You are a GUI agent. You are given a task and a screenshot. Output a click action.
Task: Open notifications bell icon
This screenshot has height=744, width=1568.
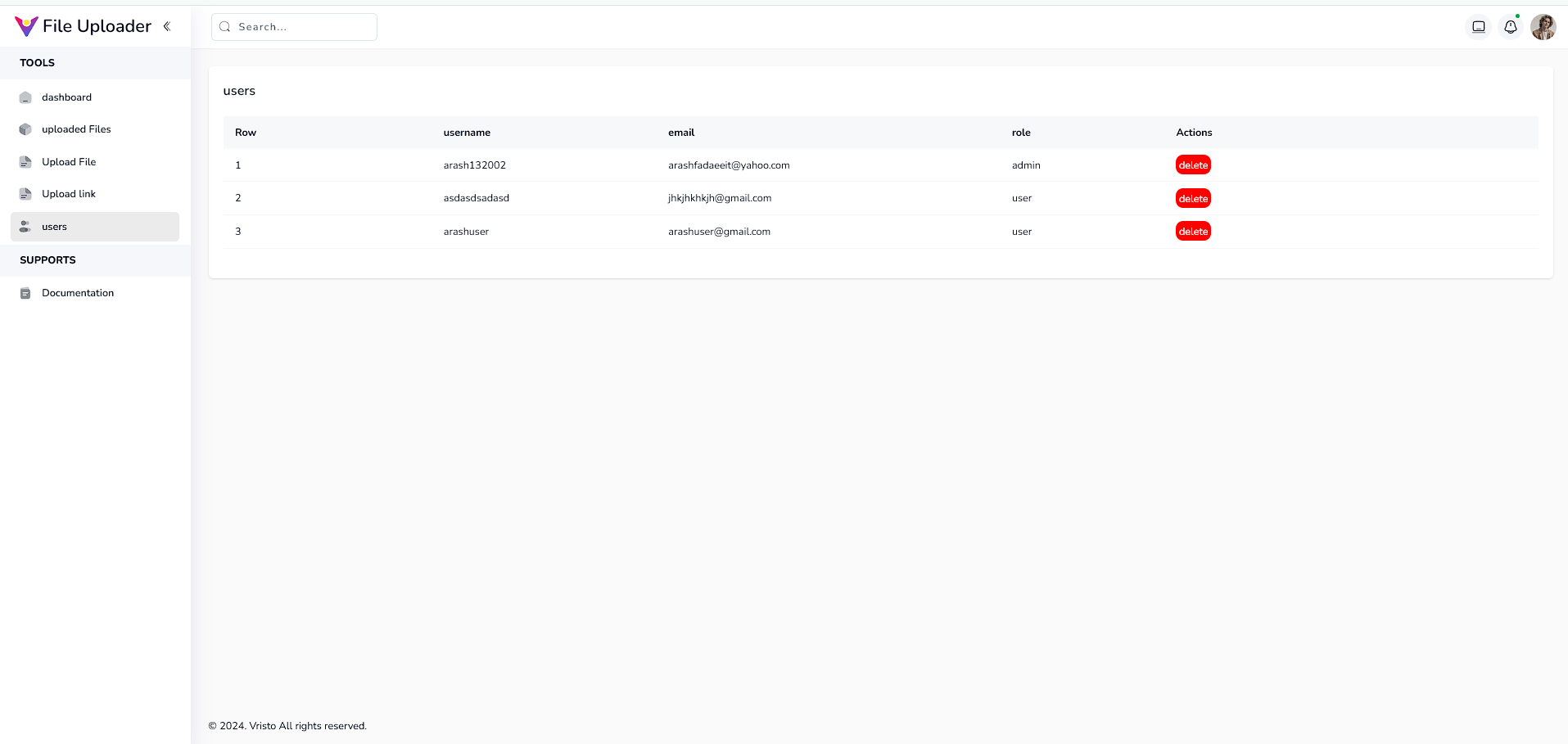tap(1511, 27)
